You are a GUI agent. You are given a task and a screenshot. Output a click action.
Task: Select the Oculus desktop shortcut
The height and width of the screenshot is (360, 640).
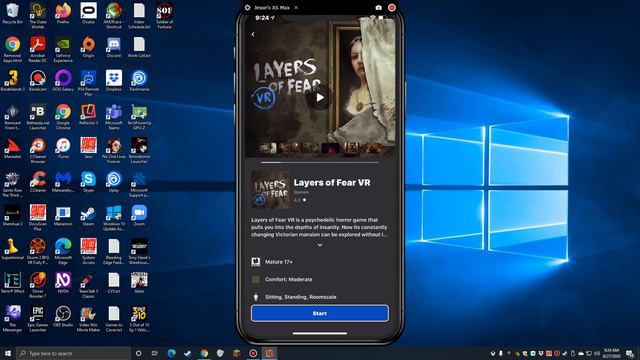[x=89, y=14]
